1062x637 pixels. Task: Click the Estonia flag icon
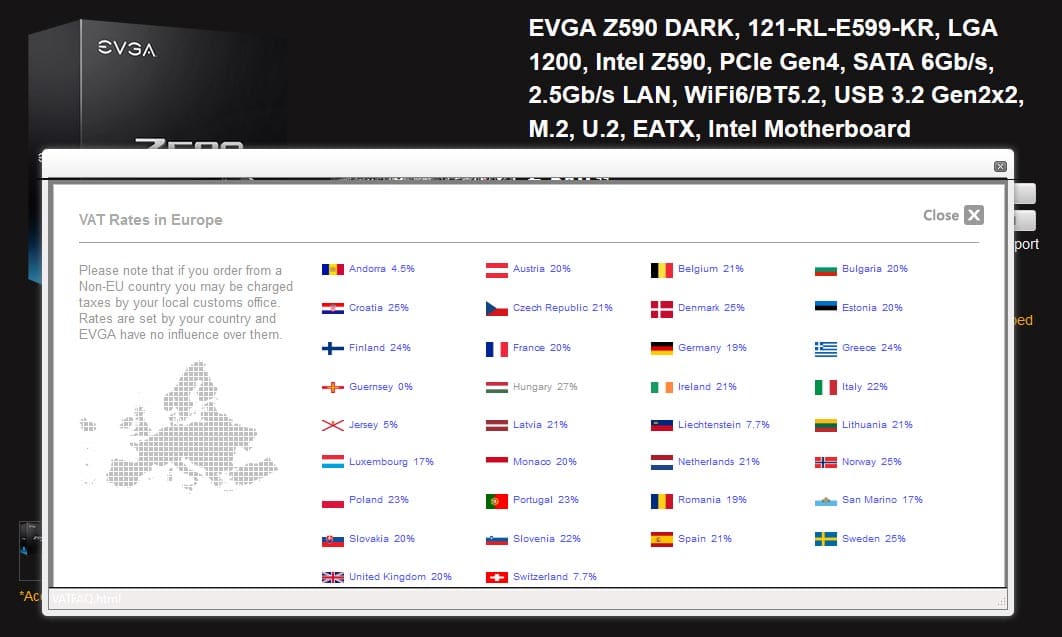[x=826, y=306]
